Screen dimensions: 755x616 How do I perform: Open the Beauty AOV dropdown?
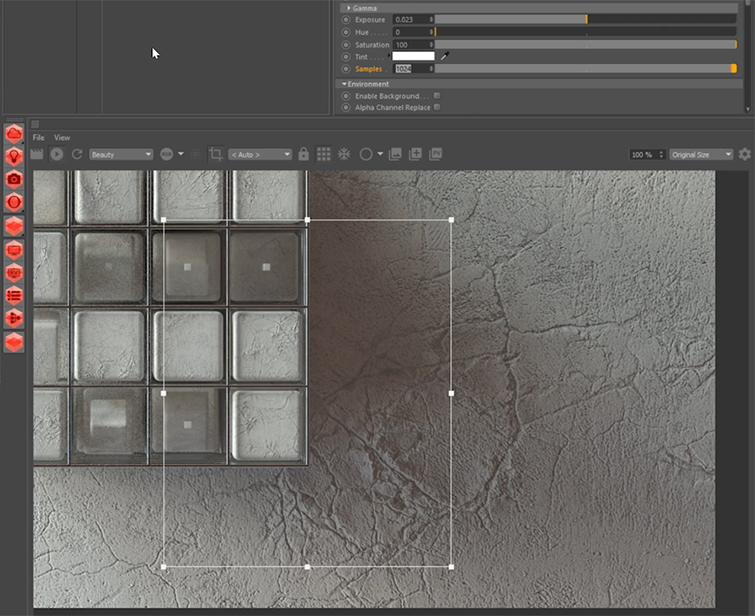121,154
